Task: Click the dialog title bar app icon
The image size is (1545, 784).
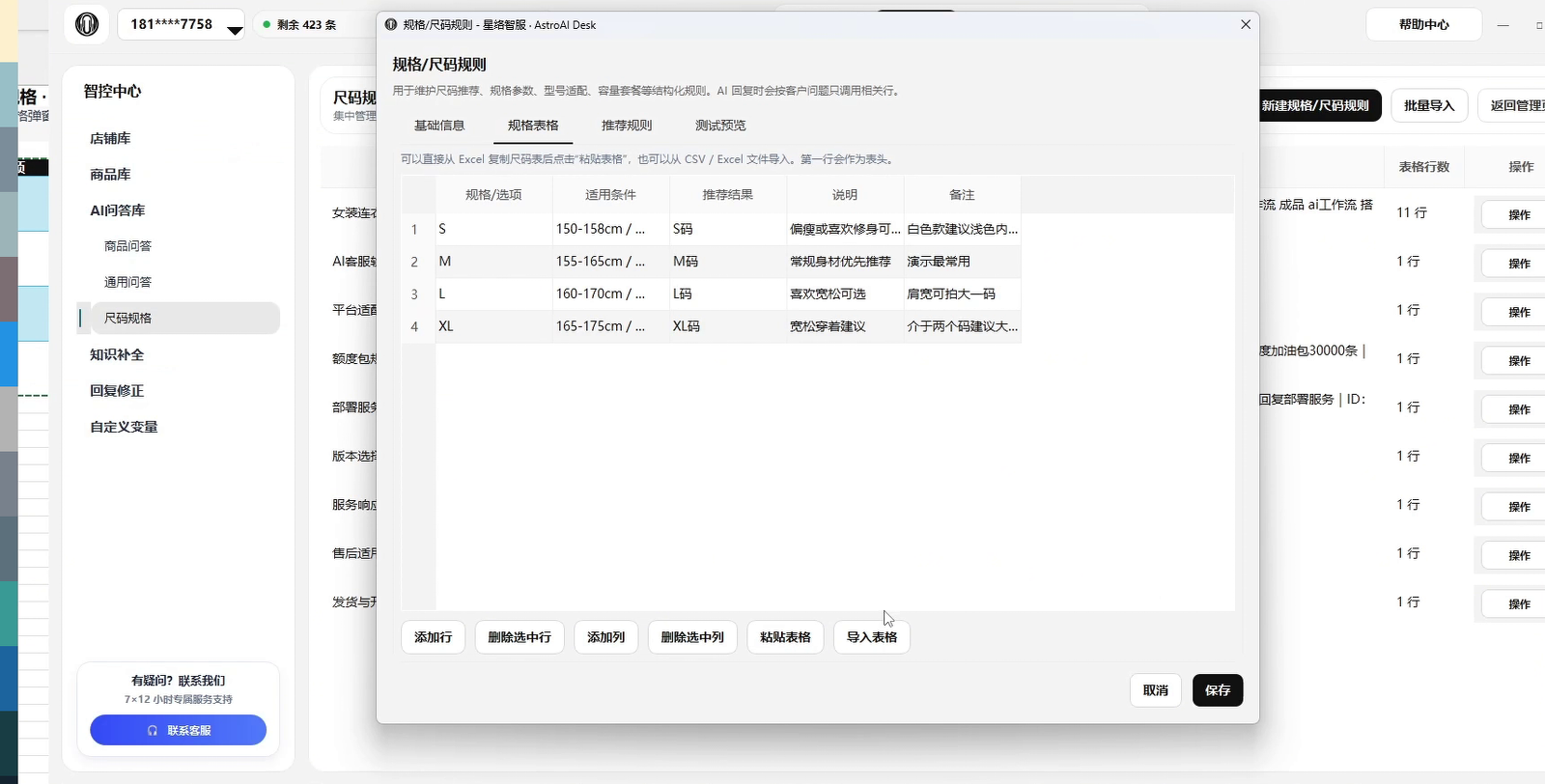Action: click(390, 24)
